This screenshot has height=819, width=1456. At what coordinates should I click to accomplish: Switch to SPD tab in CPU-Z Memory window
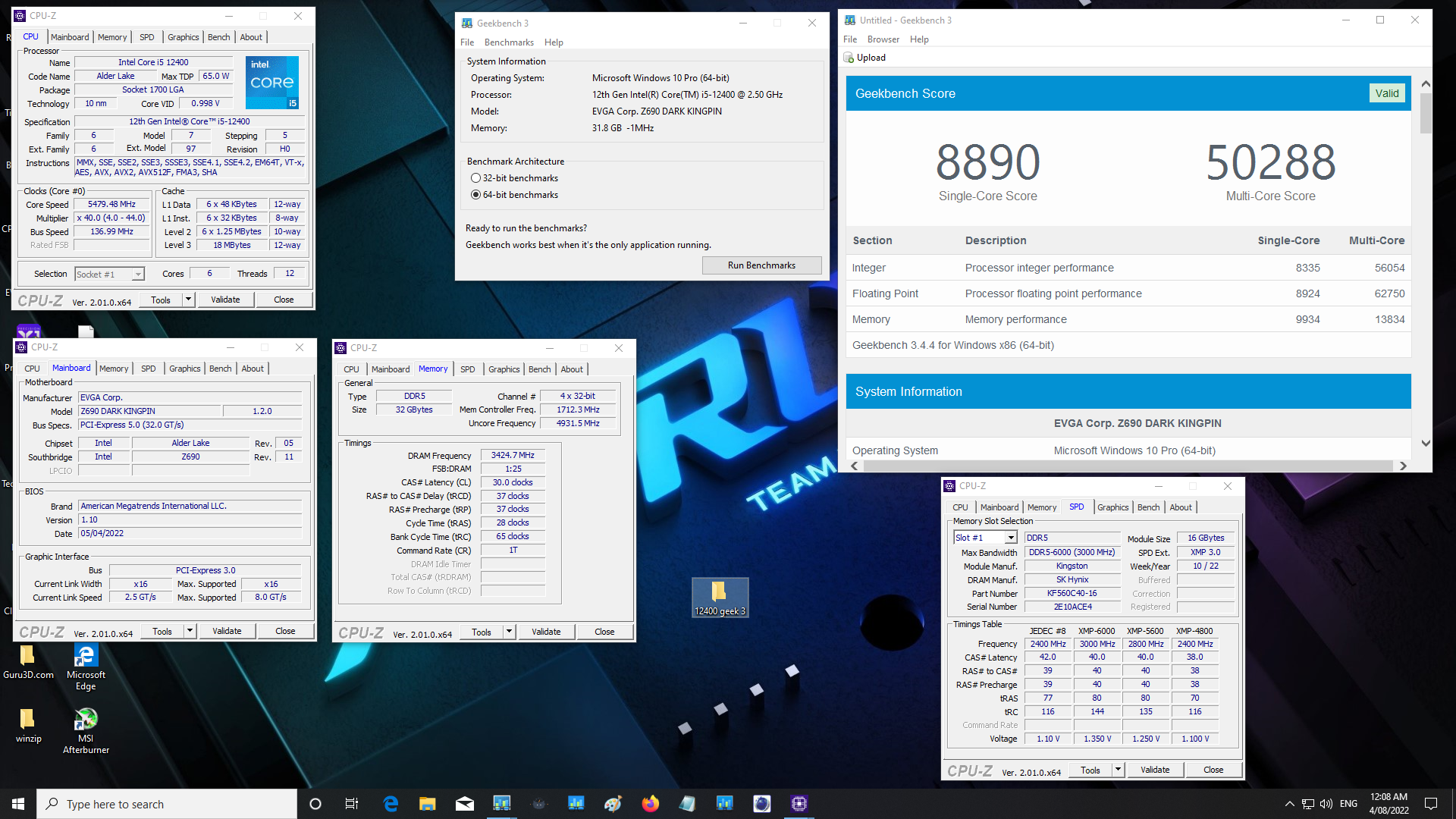[468, 369]
